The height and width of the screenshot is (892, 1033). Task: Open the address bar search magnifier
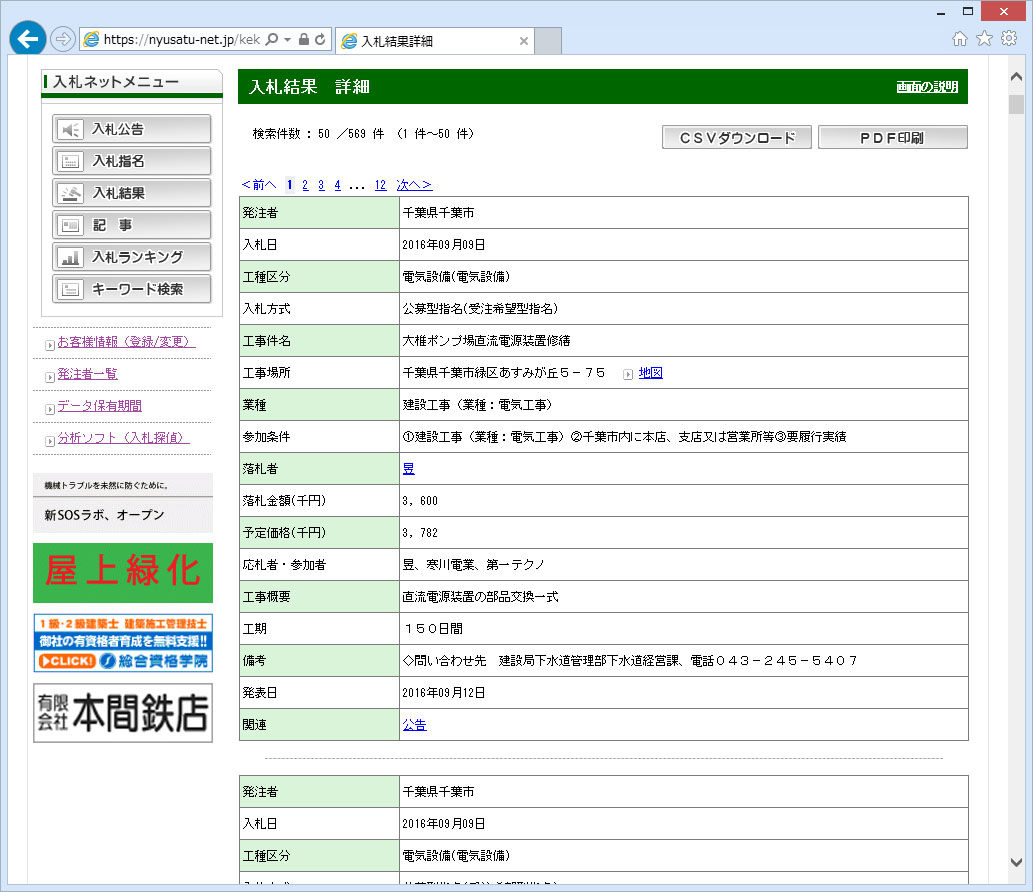pyautogui.click(x=271, y=40)
